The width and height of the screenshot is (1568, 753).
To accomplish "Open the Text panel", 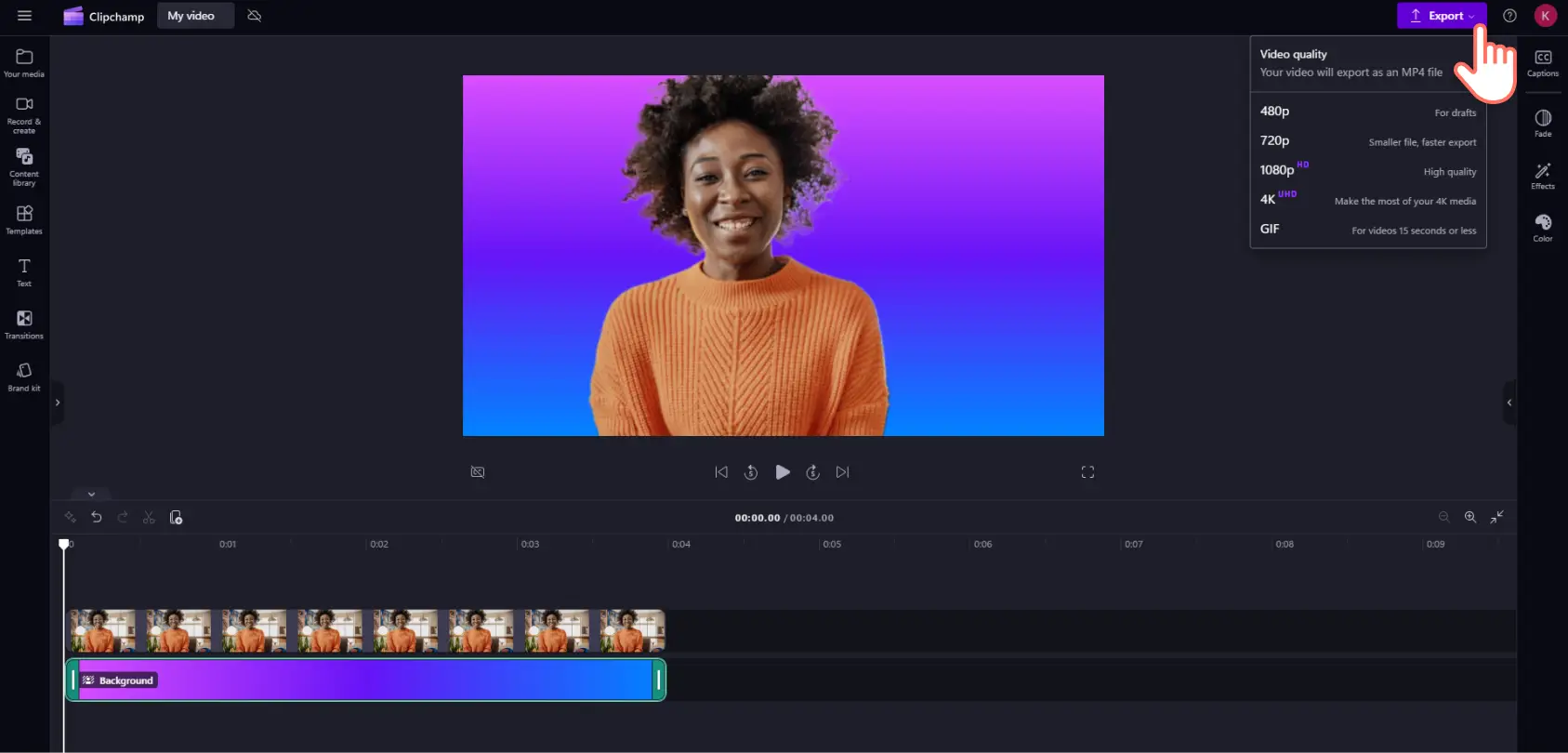I will (24, 272).
